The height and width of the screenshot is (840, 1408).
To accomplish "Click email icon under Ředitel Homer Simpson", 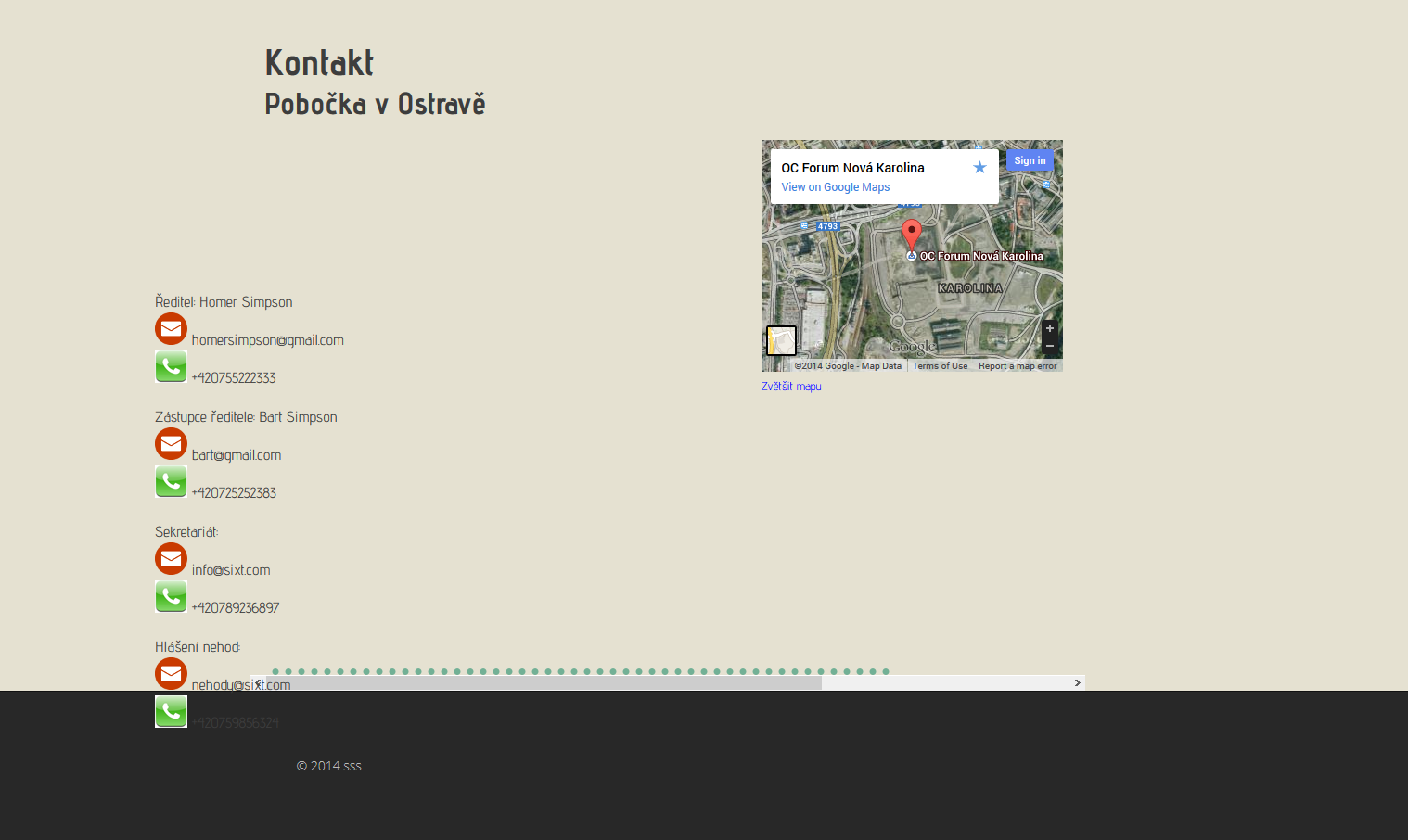I will (x=171, y=329).
